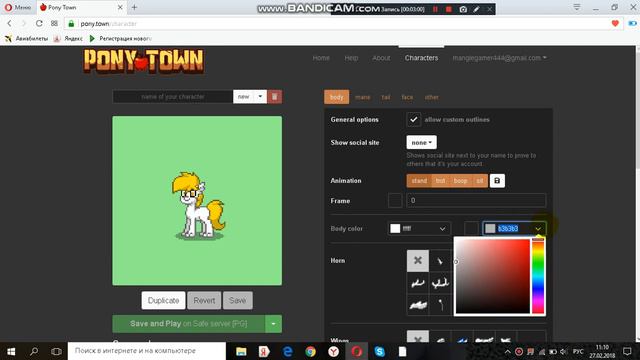Switch to the body tab
The height and width of the screenshot is (360, 640).
(x=336, y=97)
